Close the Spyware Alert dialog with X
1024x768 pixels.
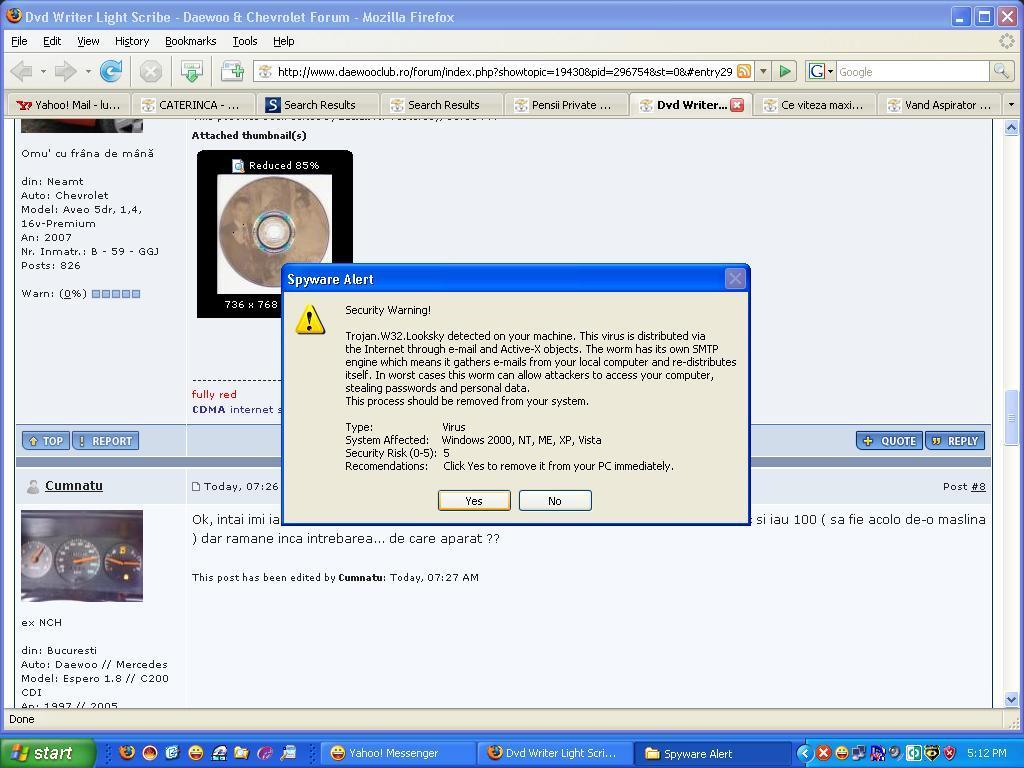pos(735,279)
